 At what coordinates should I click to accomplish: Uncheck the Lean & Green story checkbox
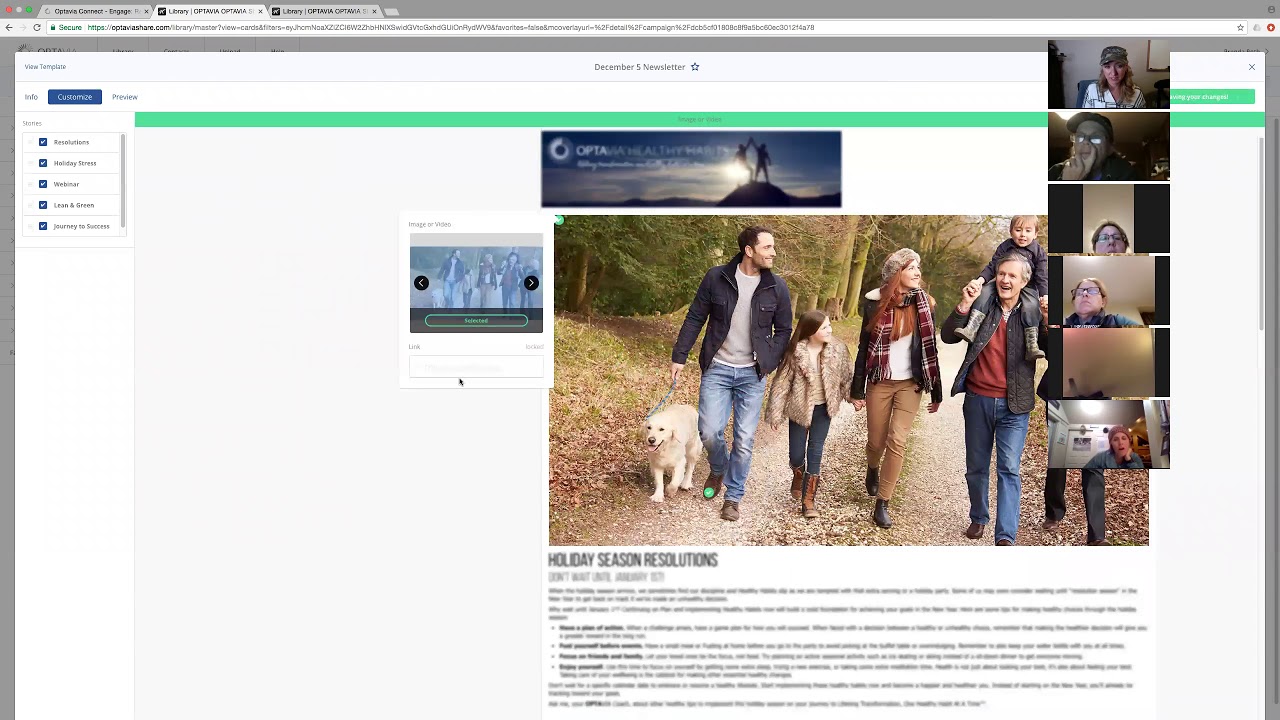43,205
